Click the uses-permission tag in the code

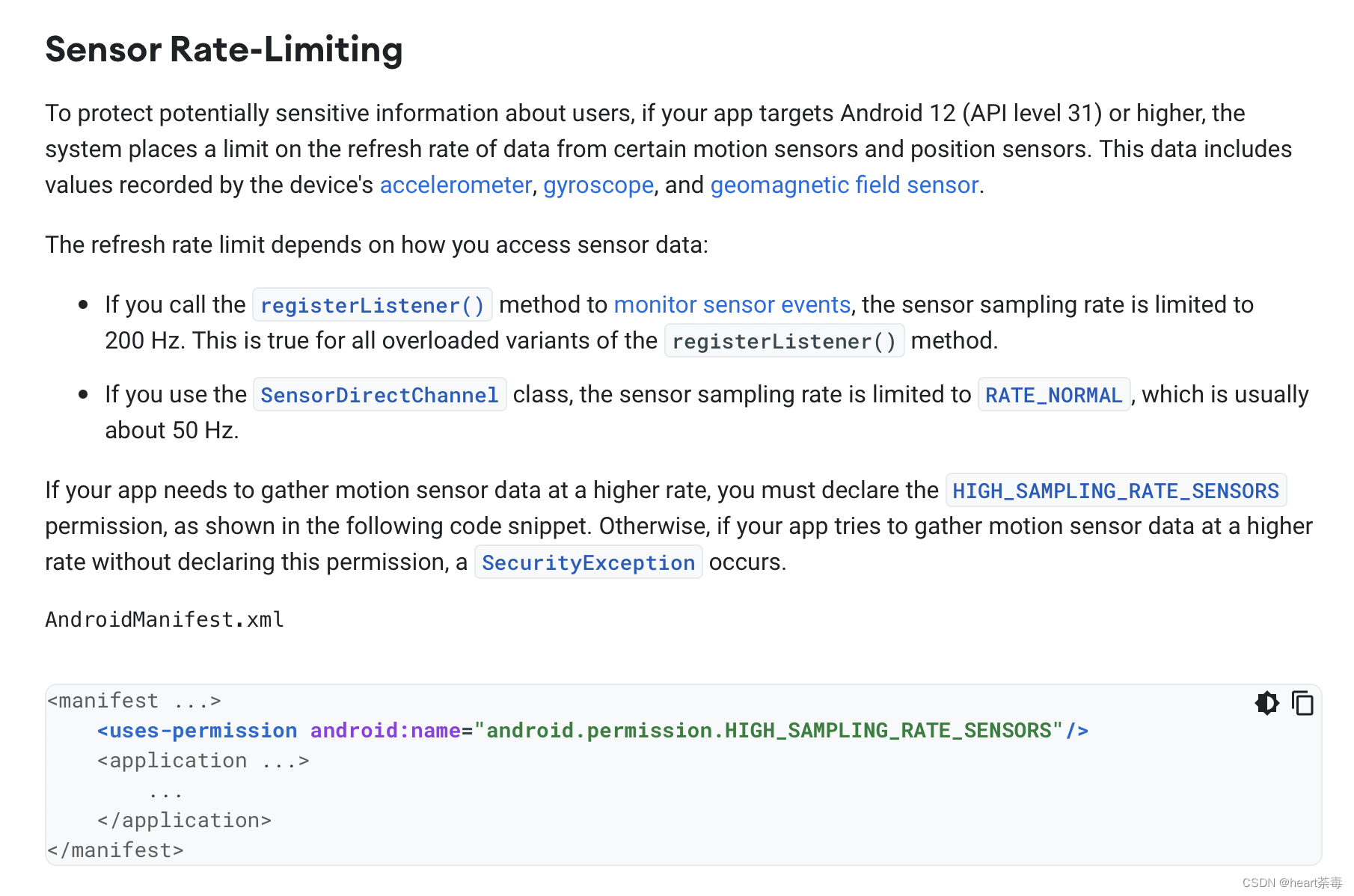pyautogui.click(x=197, y=731)
